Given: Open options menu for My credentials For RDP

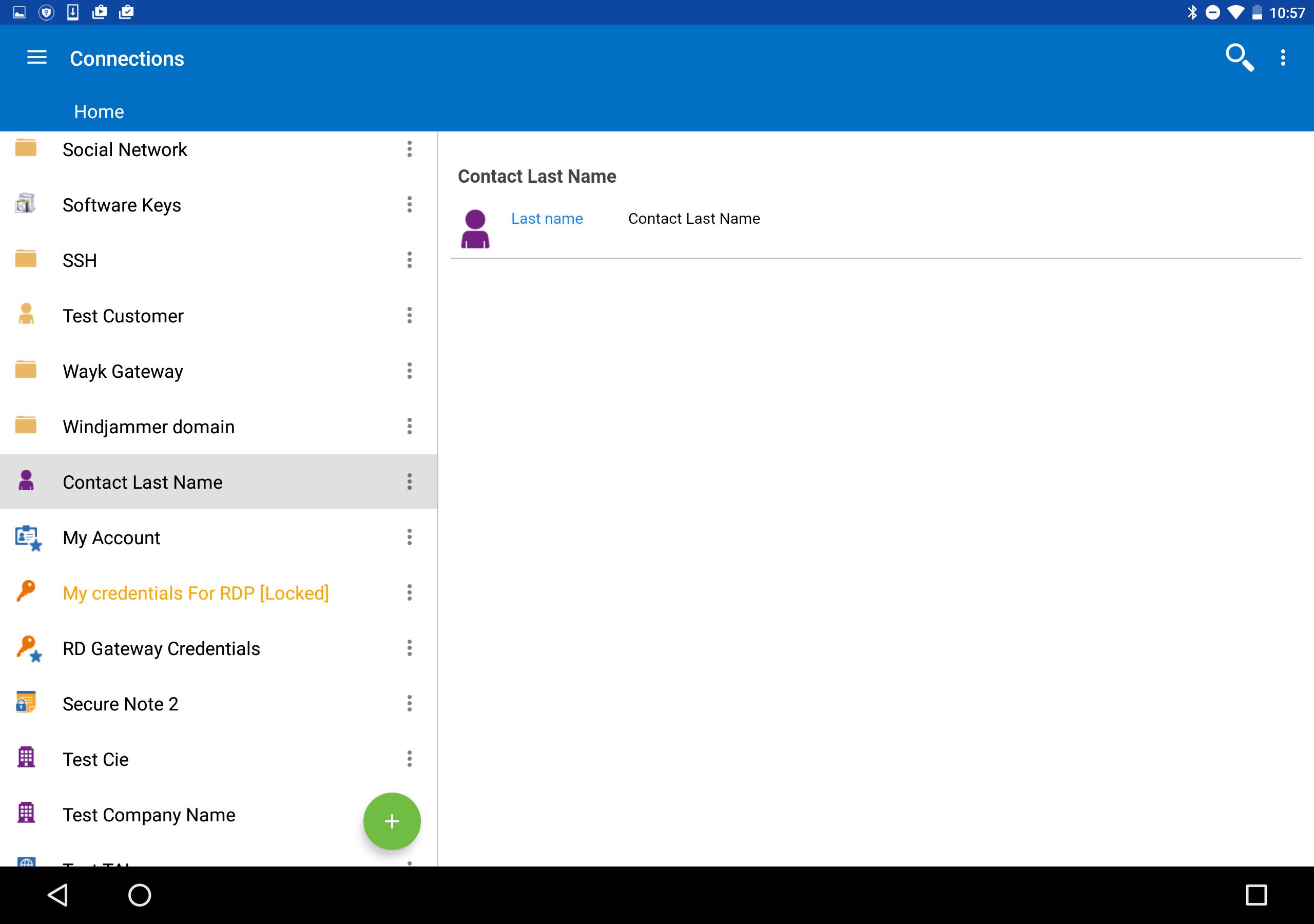Looking at the screenshot, I should [x=409, y=593].
